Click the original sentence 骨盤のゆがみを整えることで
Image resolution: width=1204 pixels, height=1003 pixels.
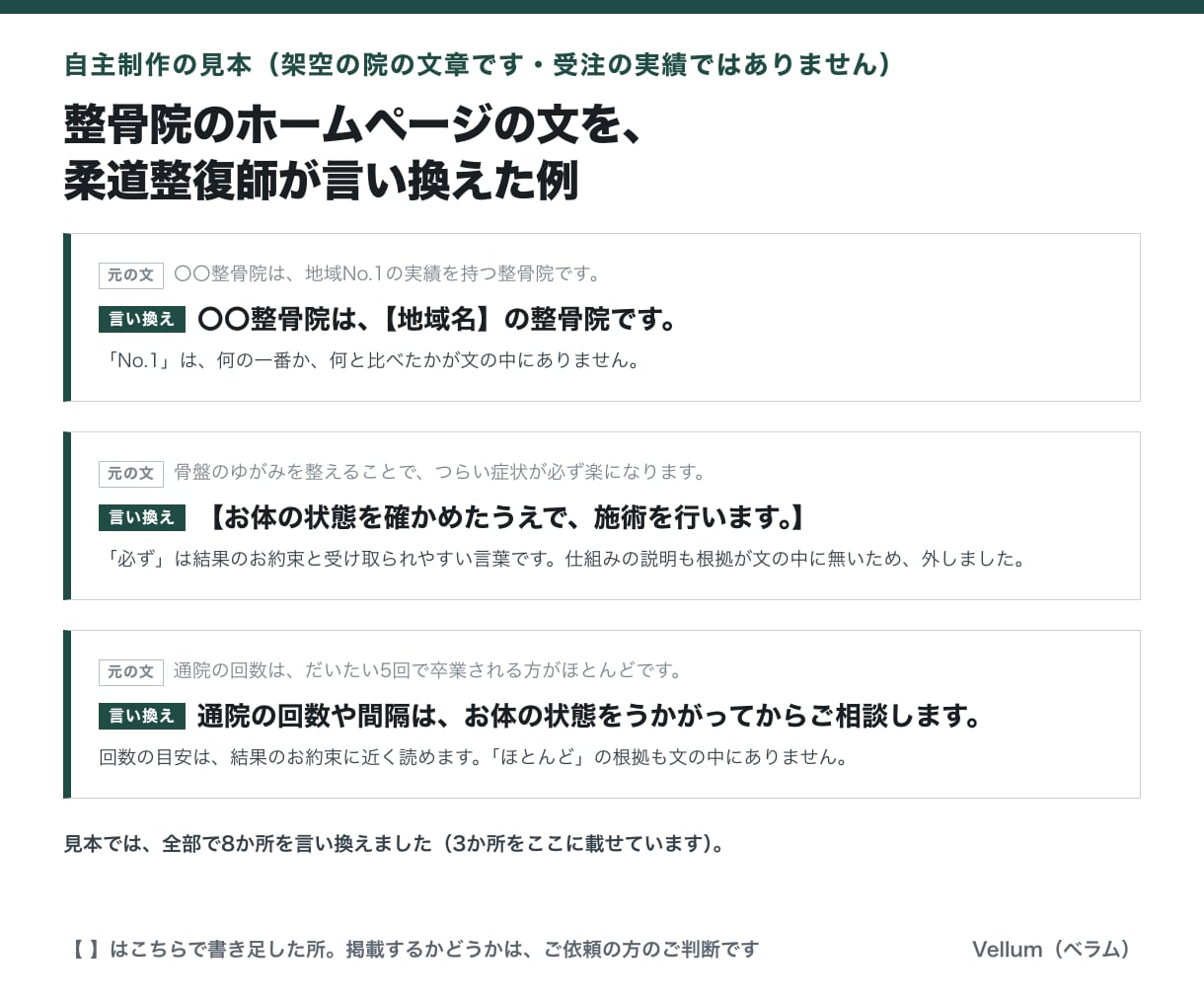click(441, 472)
